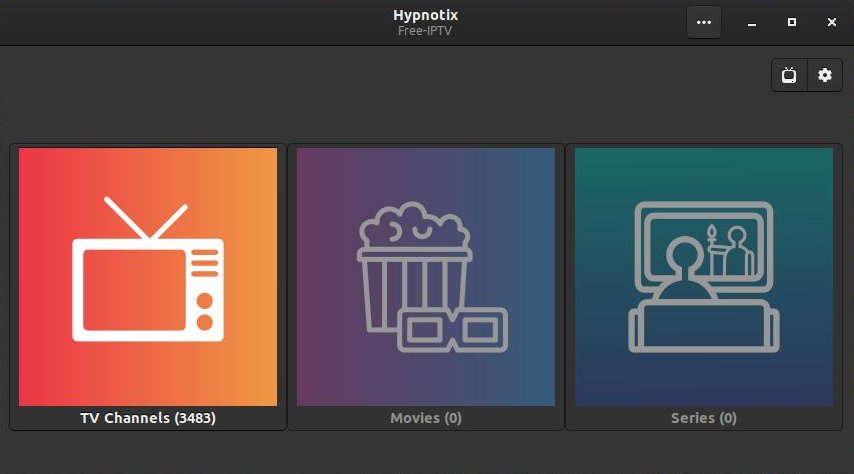Open the three-dot menu in title bar

[x=704, y=22]
